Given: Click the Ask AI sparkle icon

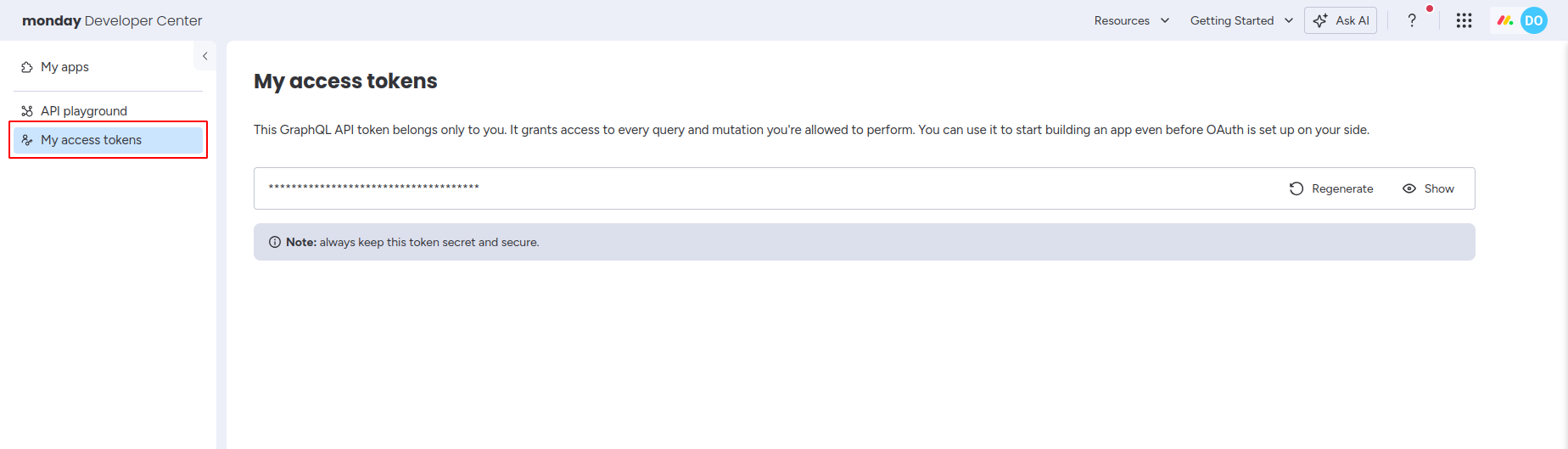Looking at the screenshot, I should coord(1320,20).
